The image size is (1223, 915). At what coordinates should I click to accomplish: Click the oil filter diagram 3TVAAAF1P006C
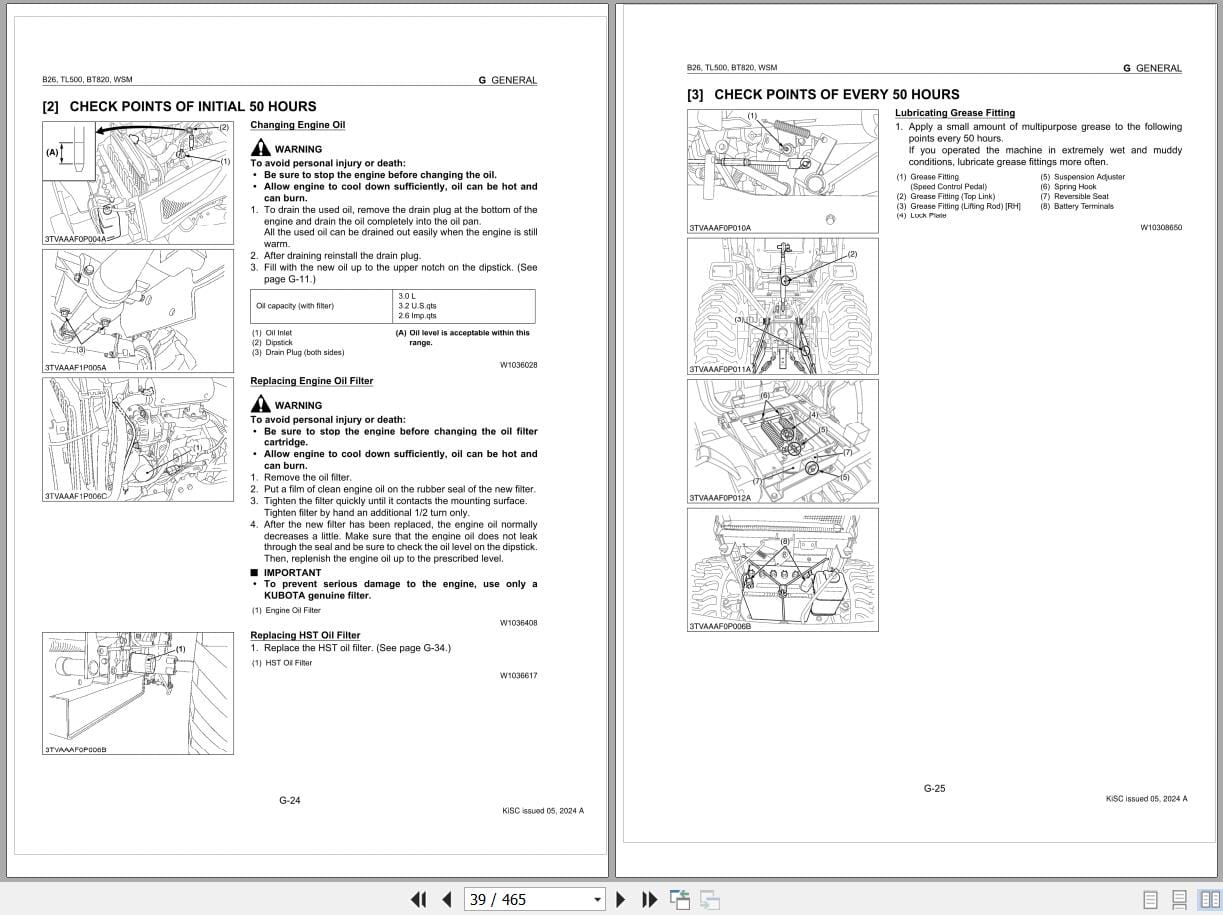tap(138, 439)
